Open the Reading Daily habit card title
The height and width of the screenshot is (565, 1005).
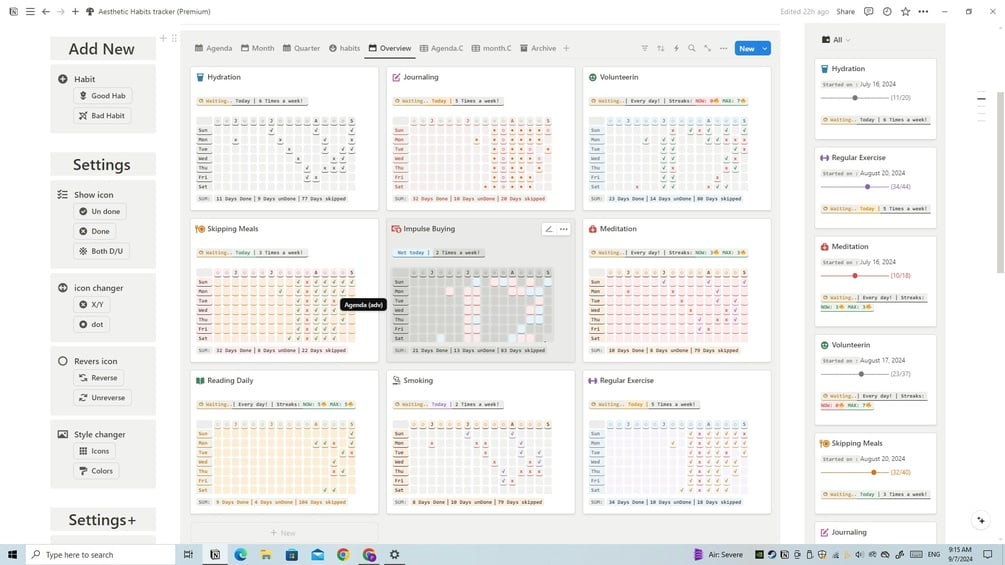pos(230,381)
